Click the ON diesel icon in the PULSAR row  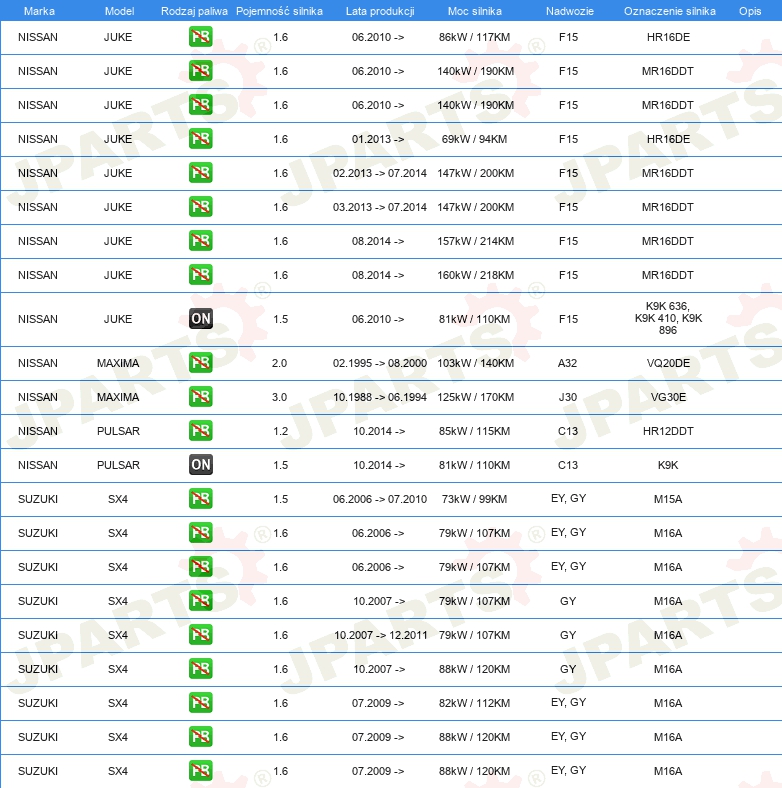pyautogui.click(x=201, y=465)
